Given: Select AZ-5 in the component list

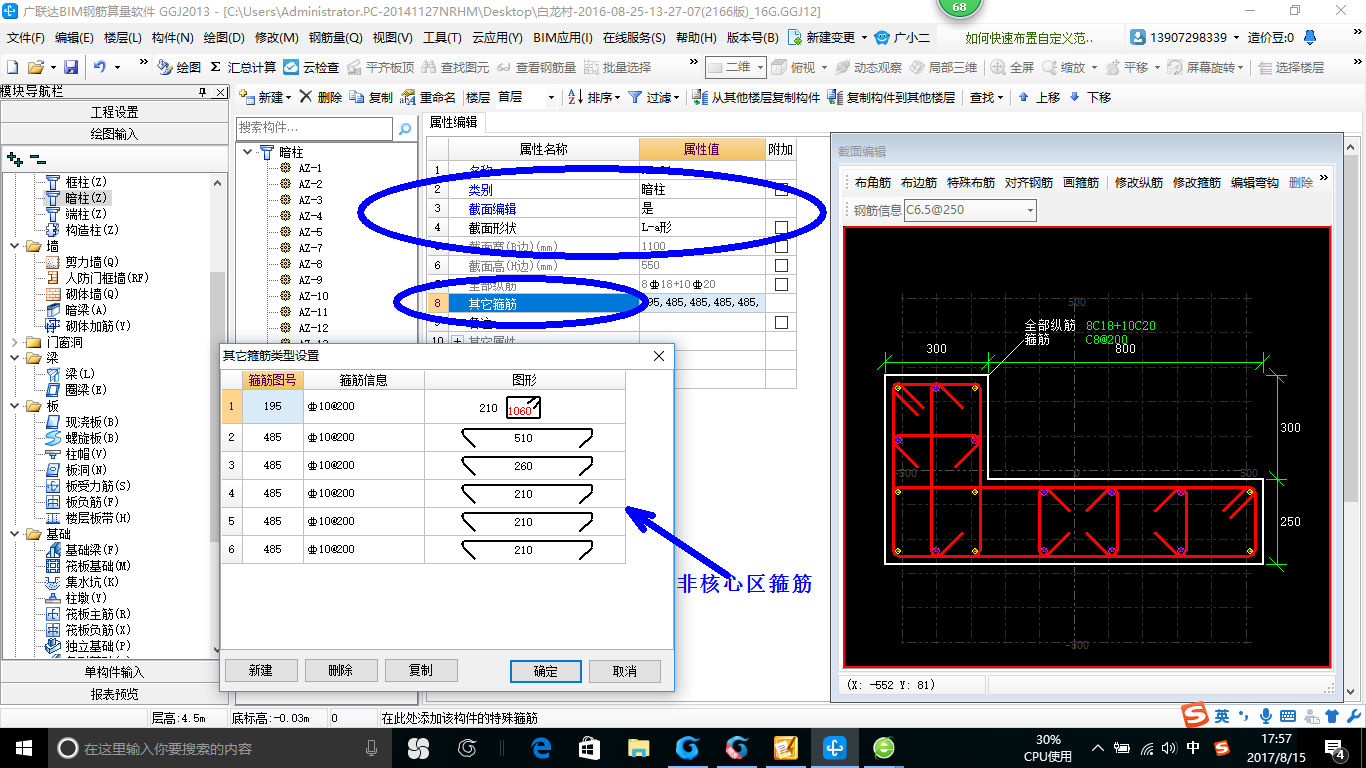Looking at the screenshot, I should tap(310, 232).
